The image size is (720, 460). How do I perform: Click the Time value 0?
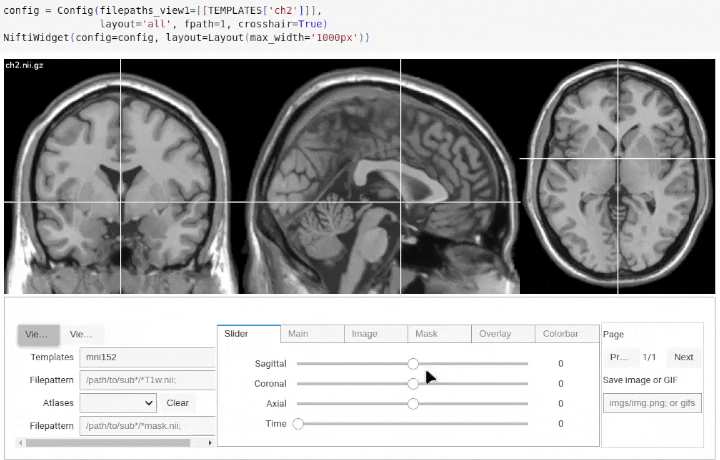point(561,424)
